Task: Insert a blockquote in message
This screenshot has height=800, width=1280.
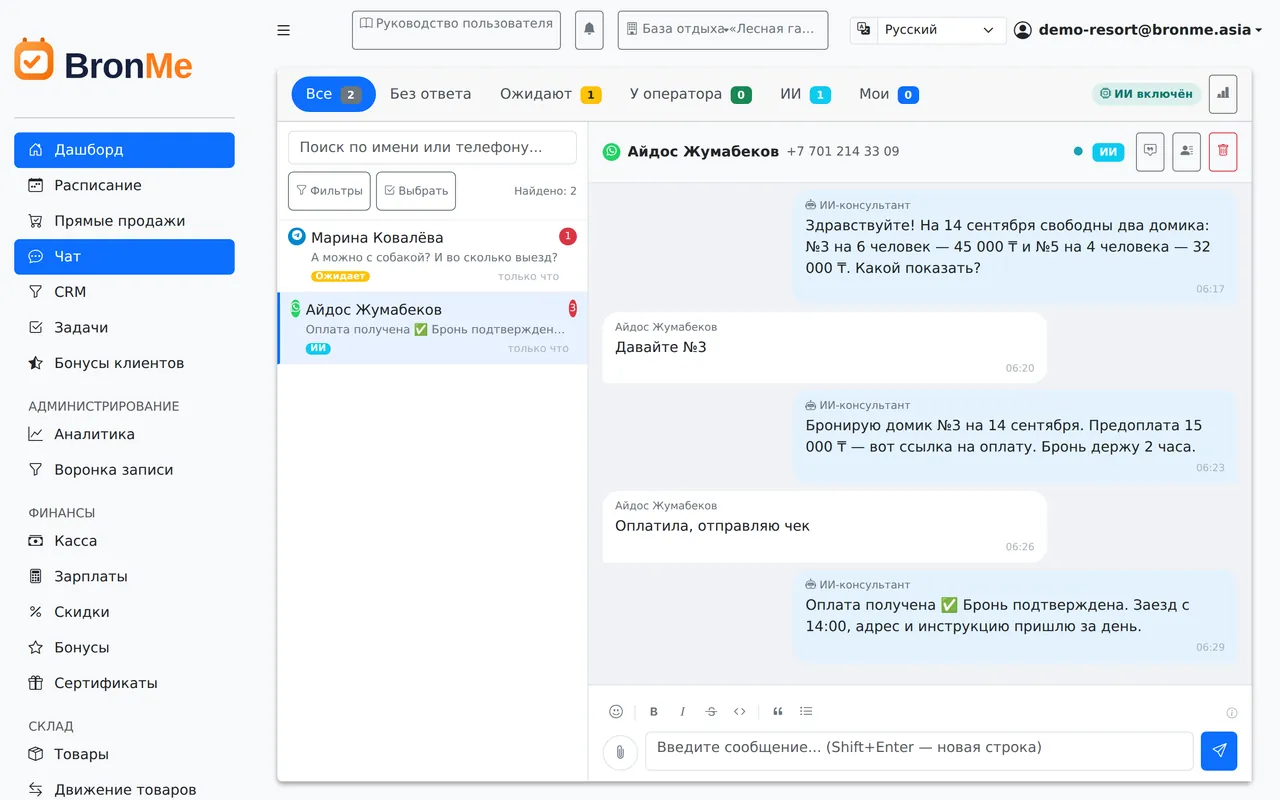Action: 778,712
